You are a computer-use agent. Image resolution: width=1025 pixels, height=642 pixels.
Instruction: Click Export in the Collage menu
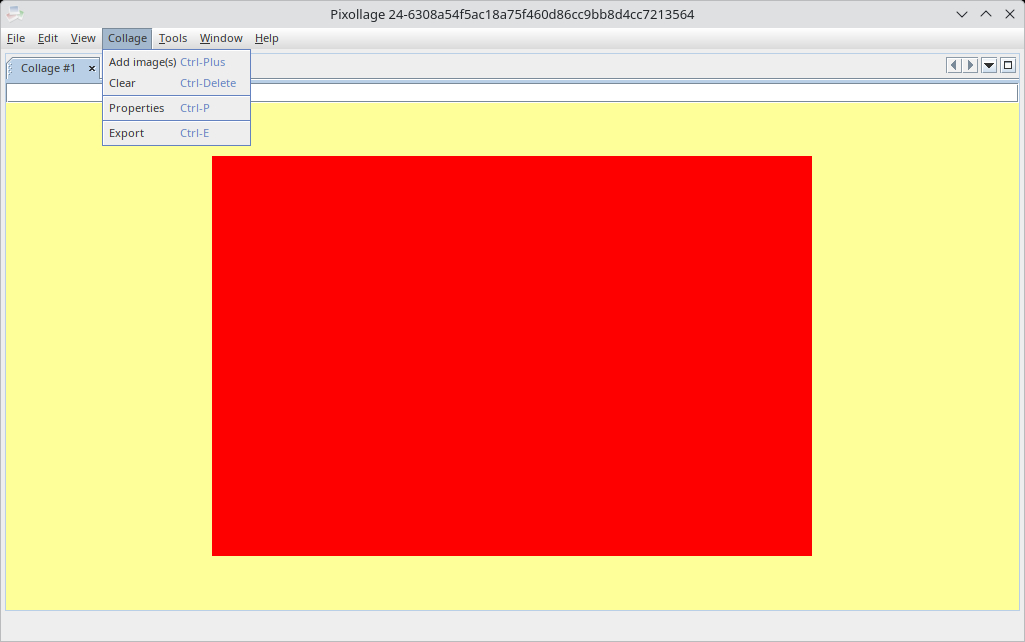pos(126,133)
